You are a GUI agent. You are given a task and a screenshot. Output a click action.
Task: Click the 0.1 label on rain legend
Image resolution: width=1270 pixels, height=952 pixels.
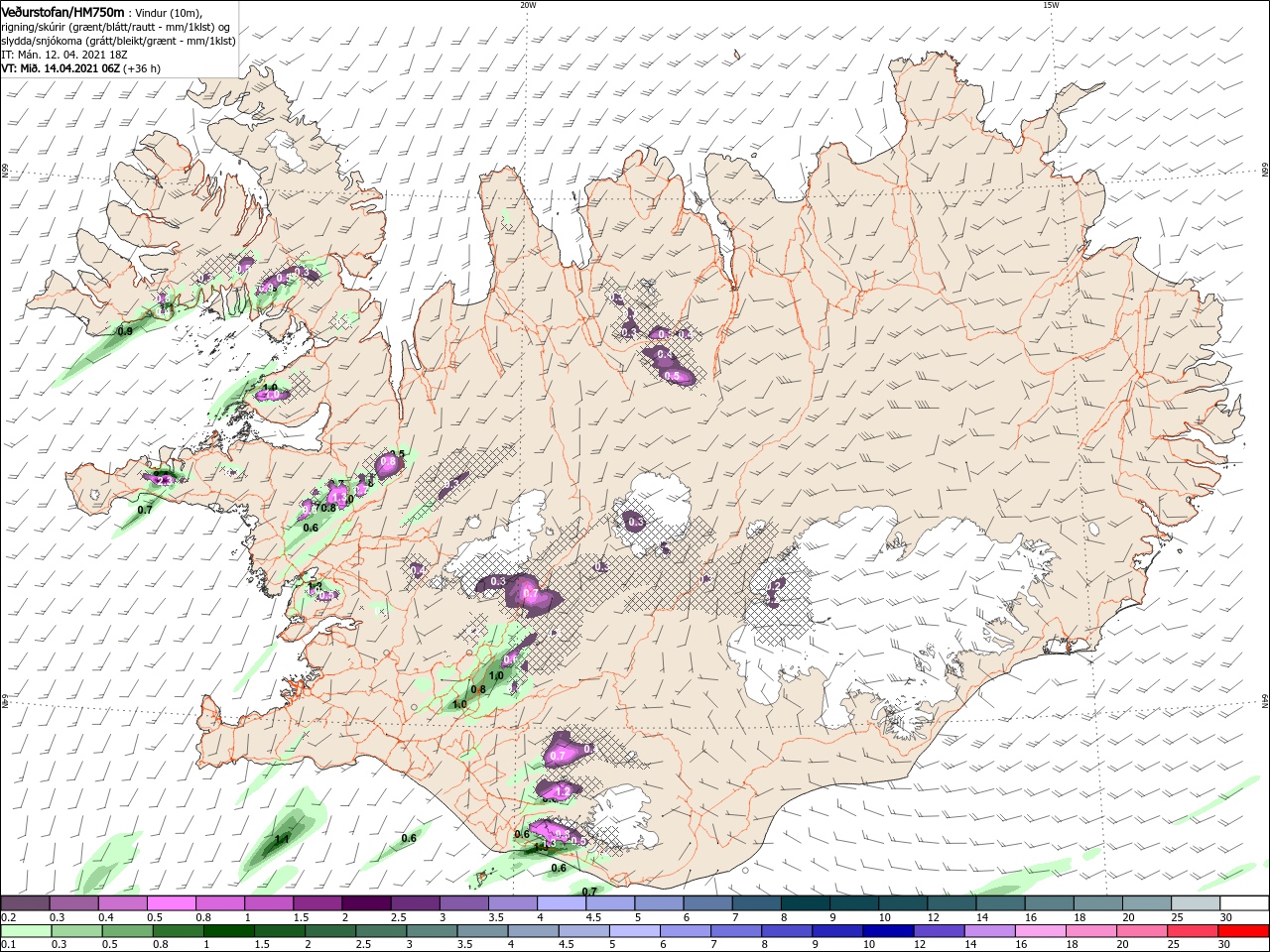point(8,945)
